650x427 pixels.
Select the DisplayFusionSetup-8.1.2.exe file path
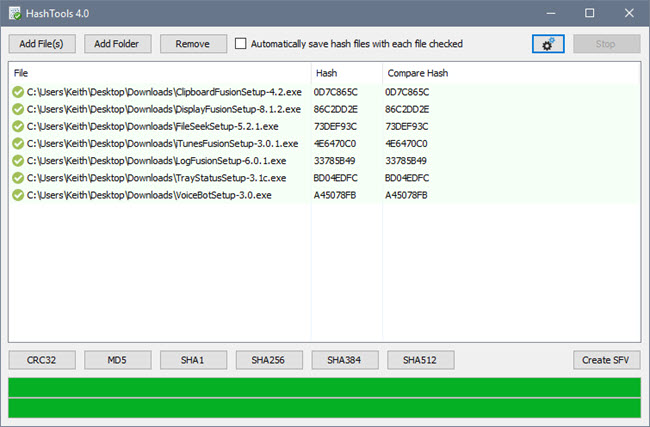(x=164, y=109)
